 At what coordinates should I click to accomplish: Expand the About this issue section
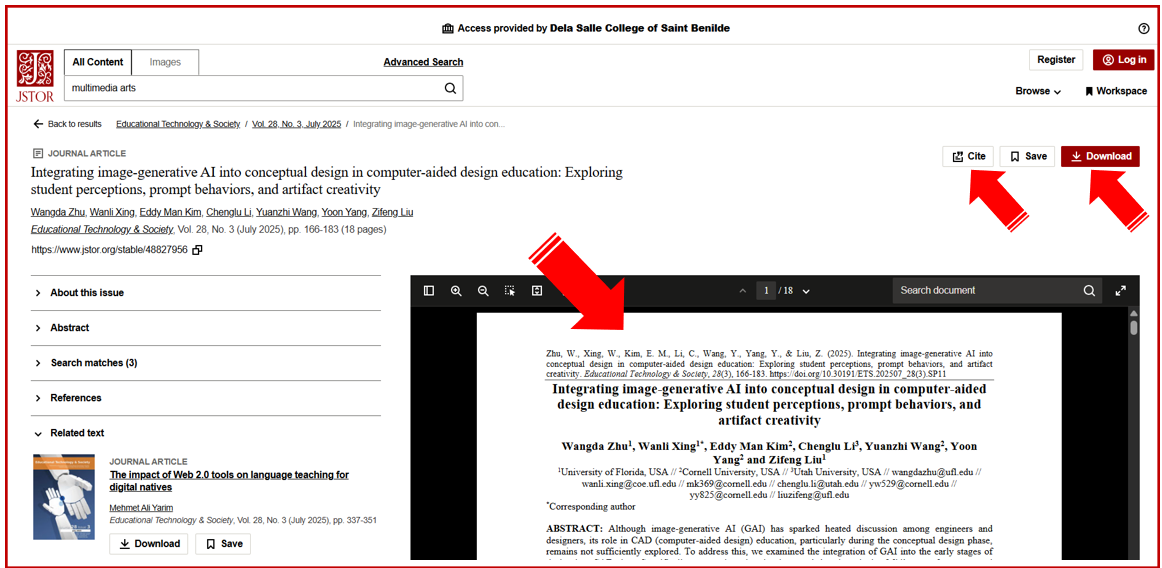pyautogui.click(x=206, y=293)
